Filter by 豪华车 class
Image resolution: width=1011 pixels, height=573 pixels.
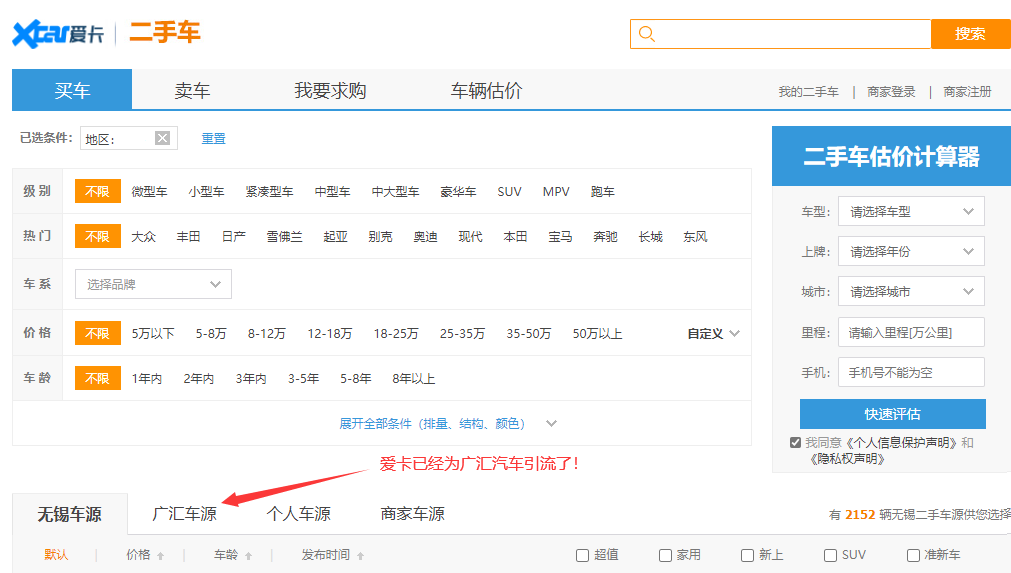pos(458,191)
